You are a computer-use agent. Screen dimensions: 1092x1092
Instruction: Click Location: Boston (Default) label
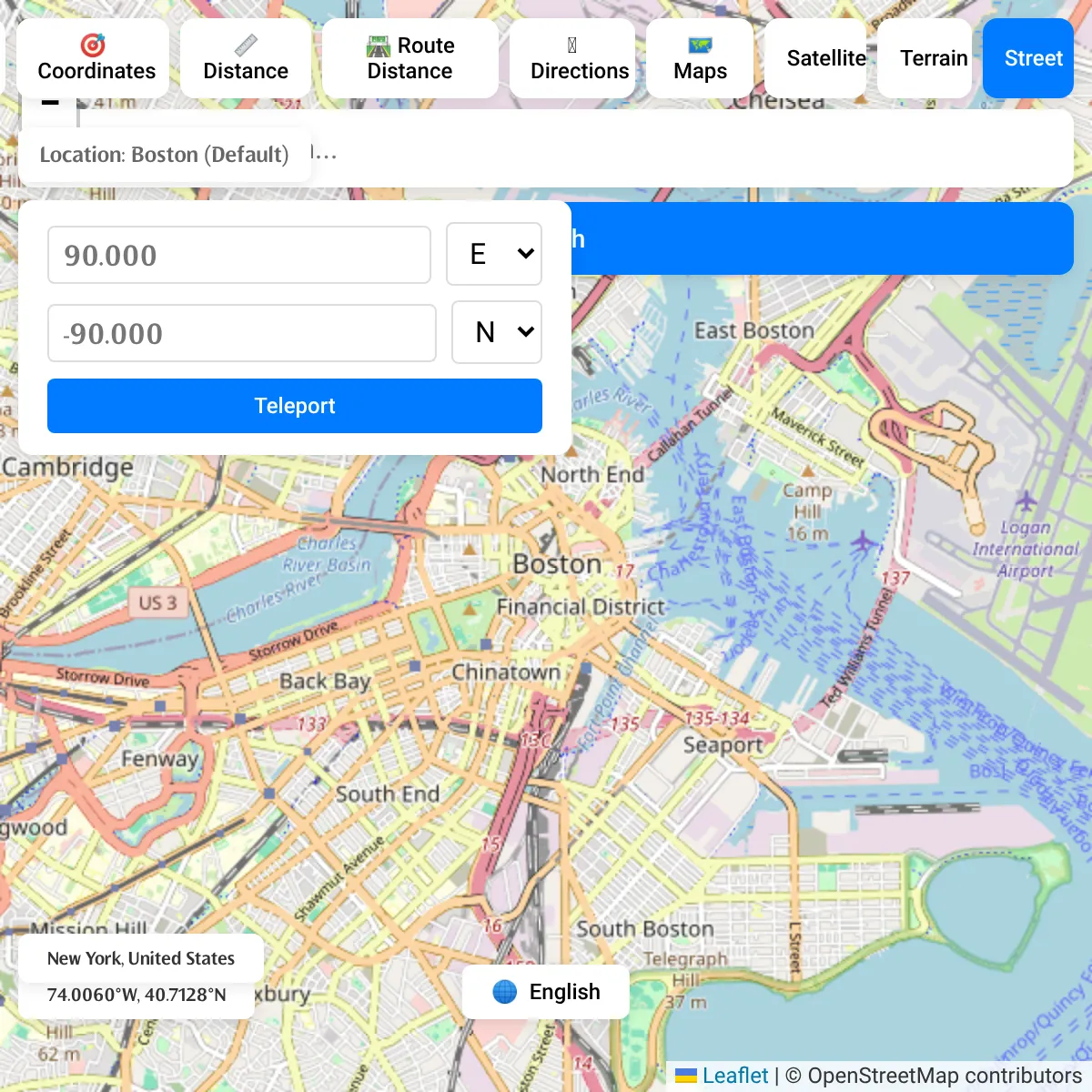coord(165,155)
